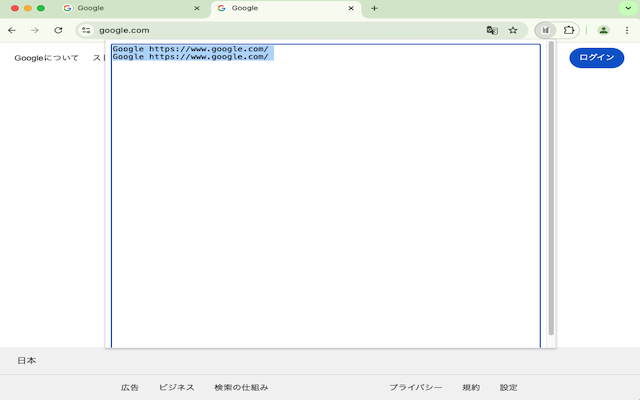
Task: Bookmark this page with the star icon
Action: 513,30
